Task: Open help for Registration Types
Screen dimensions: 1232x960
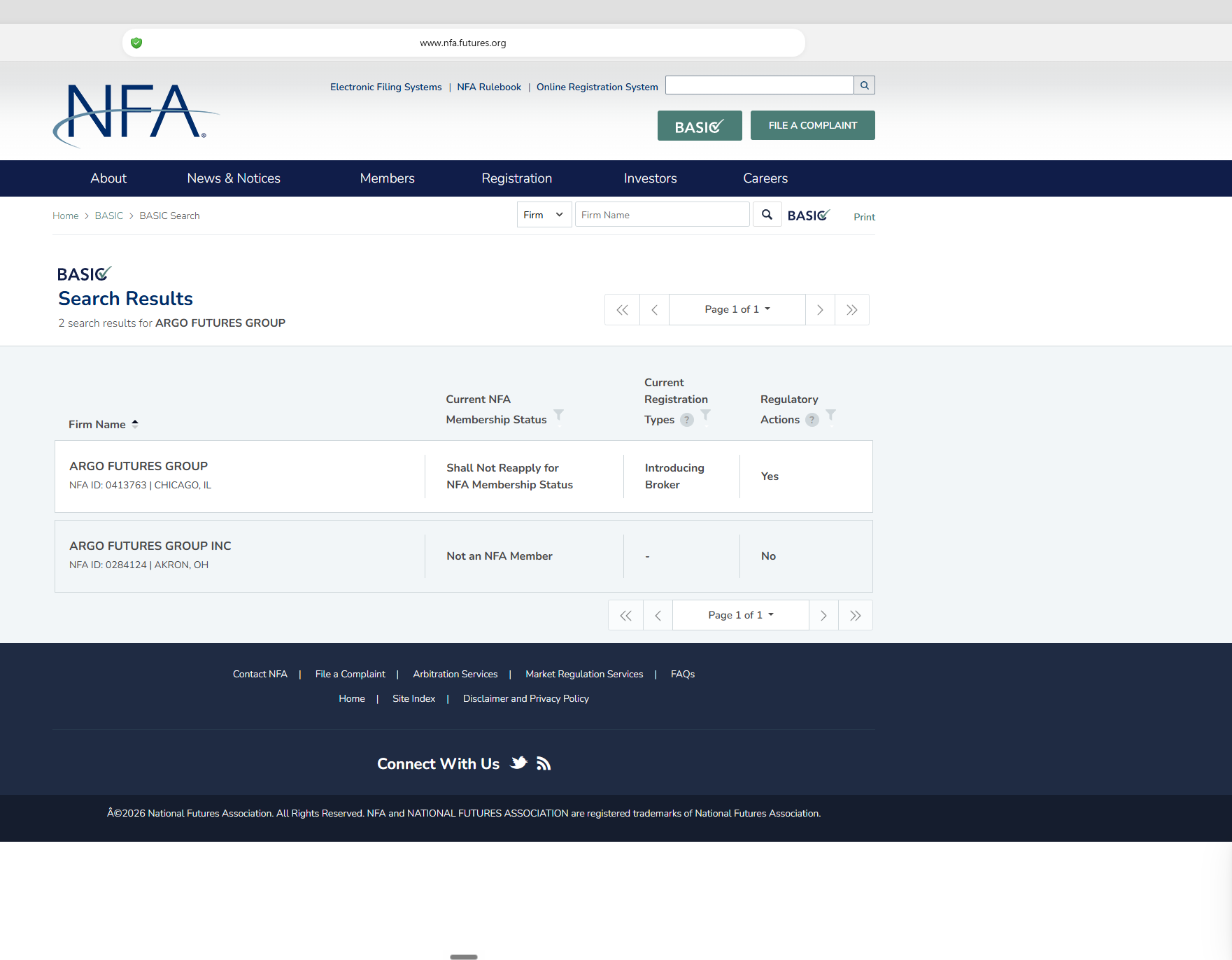Action: (687, 420)
